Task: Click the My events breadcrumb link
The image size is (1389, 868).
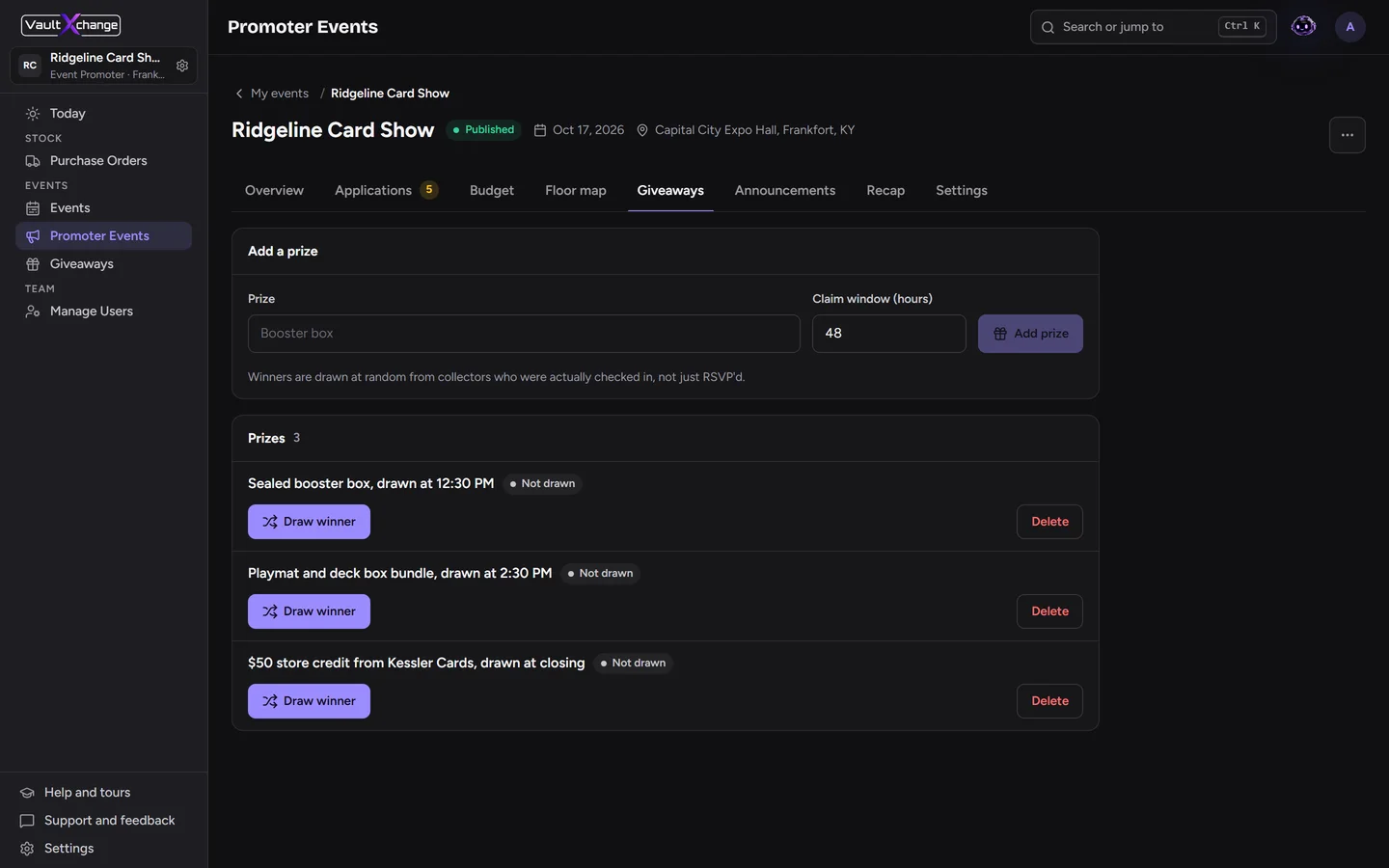Action: click(x=280, y=94)
